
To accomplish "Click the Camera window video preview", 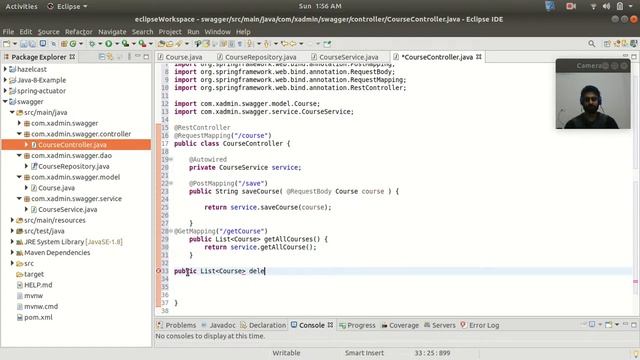I will 593,101.
